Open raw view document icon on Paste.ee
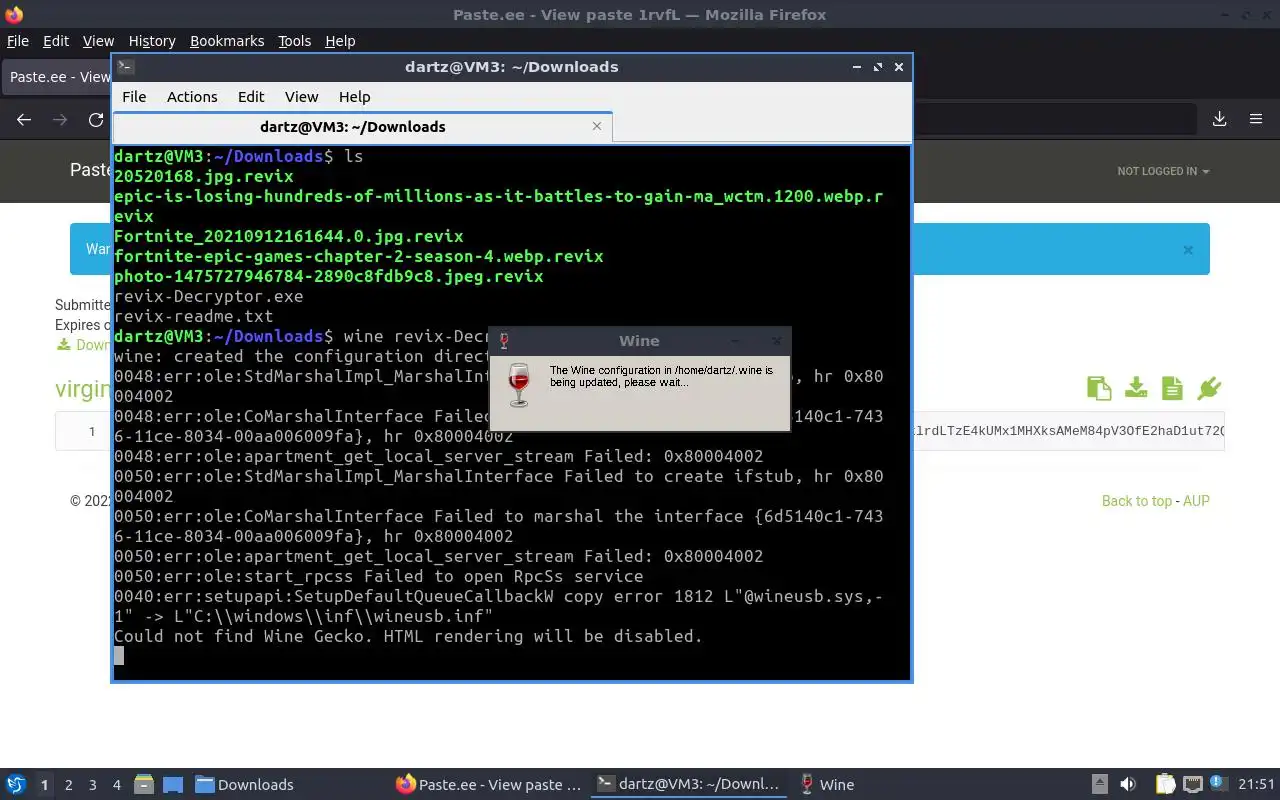The height and width of the screenshot is (800, 1280). click(1172, 388)
